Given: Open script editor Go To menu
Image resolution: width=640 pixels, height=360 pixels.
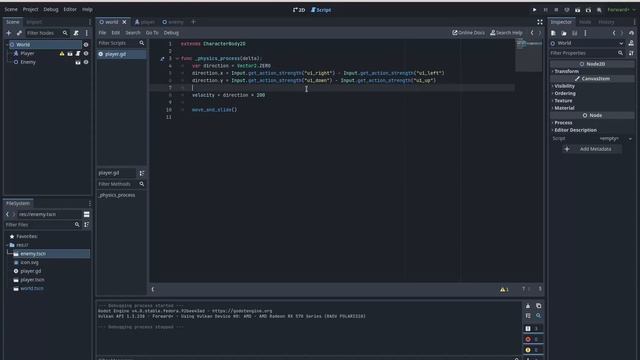Looking at the screenshot, I should [x=152, y=33].
